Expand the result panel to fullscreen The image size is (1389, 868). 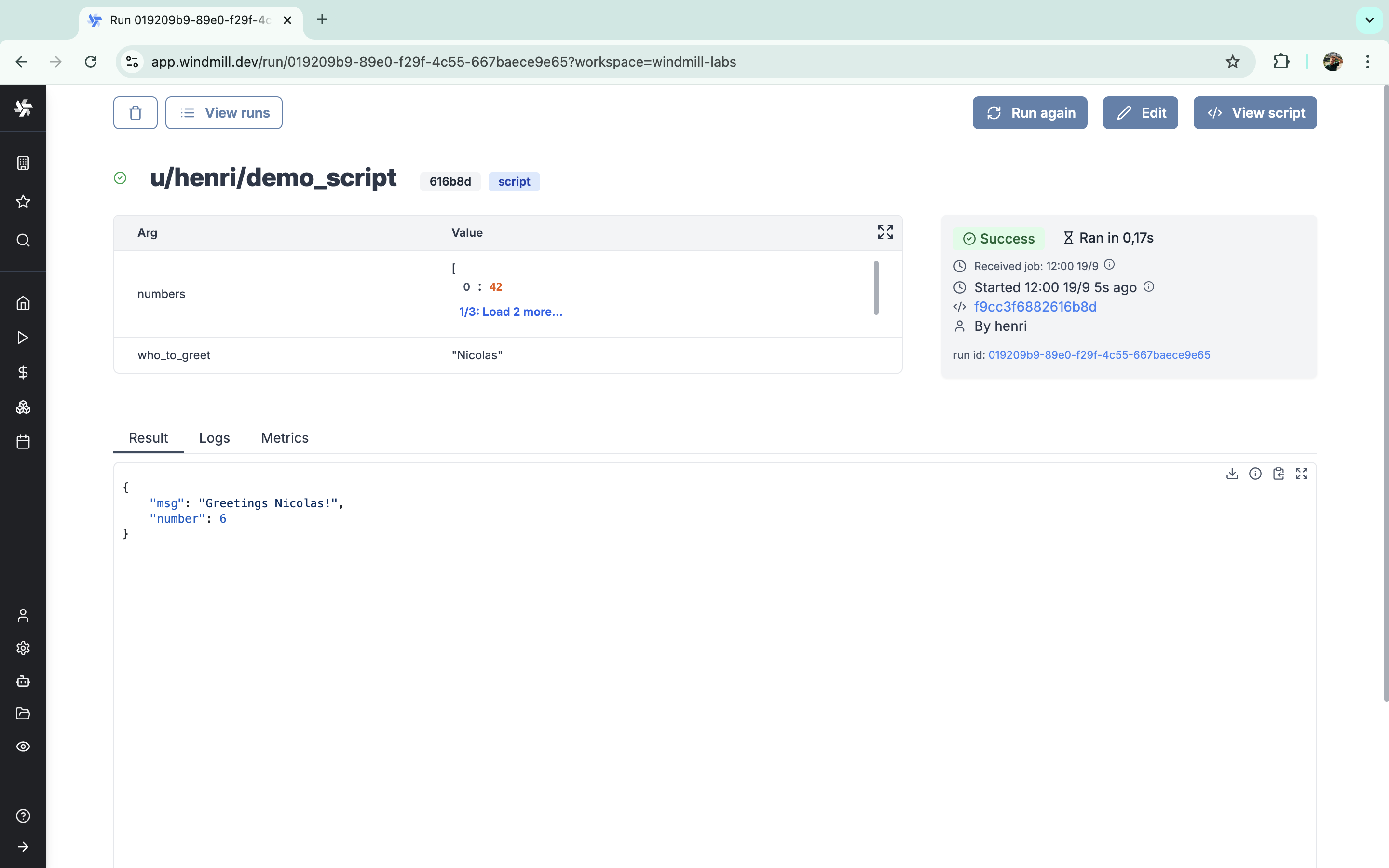point(1301,474)
